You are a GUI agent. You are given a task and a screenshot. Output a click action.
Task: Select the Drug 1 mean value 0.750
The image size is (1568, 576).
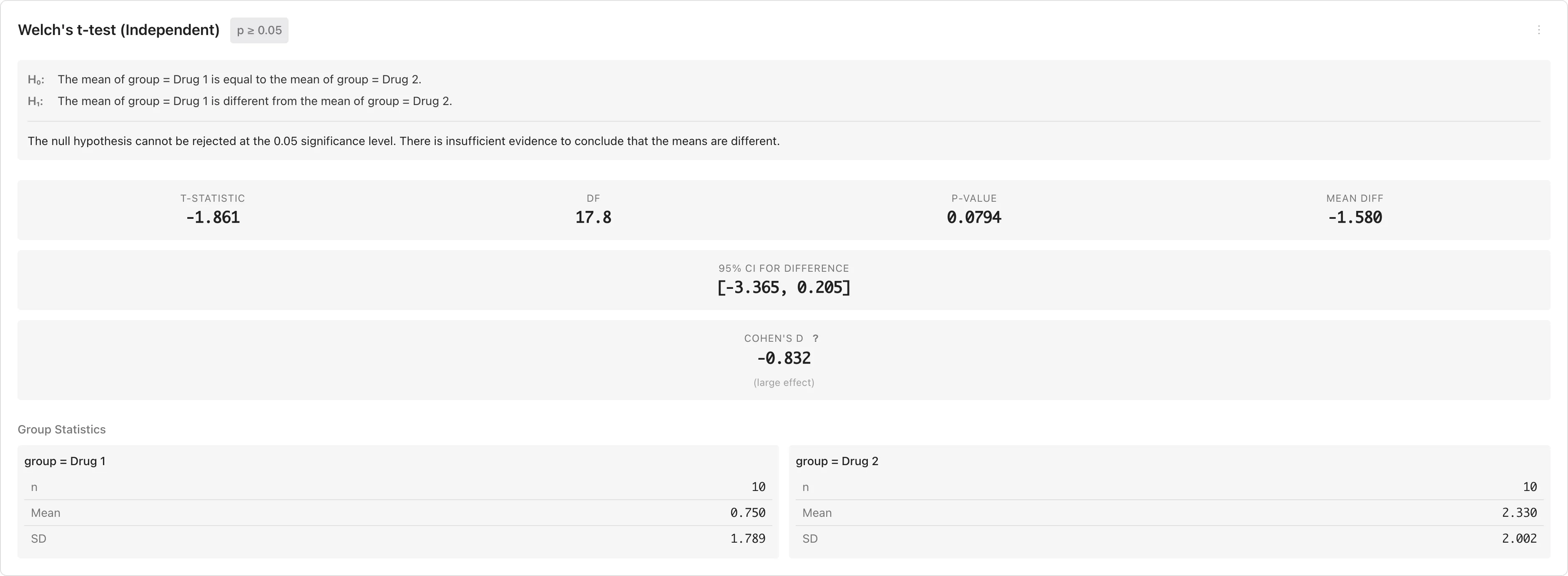click(x=747, y=513)
